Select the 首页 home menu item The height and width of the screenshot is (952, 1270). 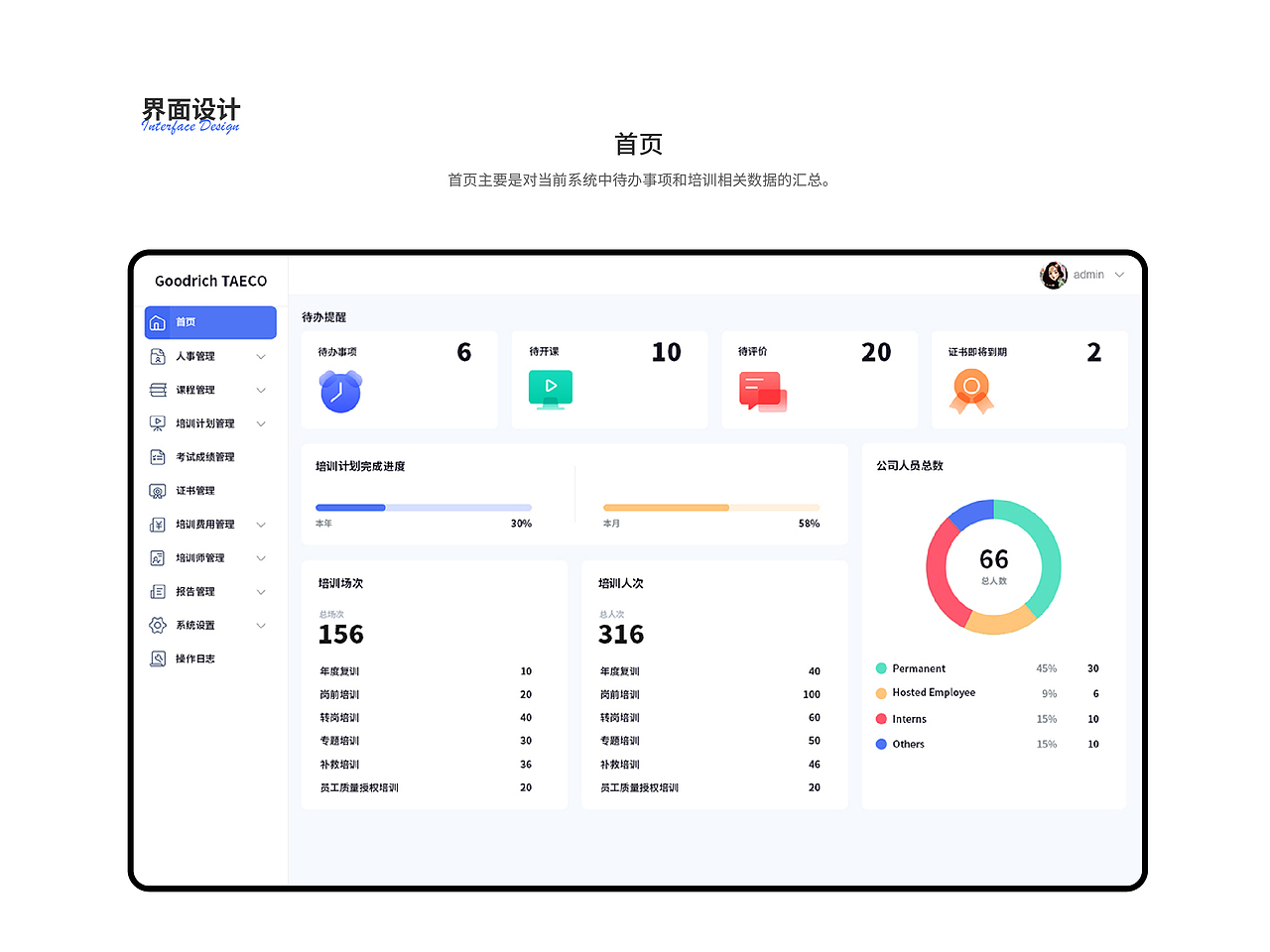210,323
